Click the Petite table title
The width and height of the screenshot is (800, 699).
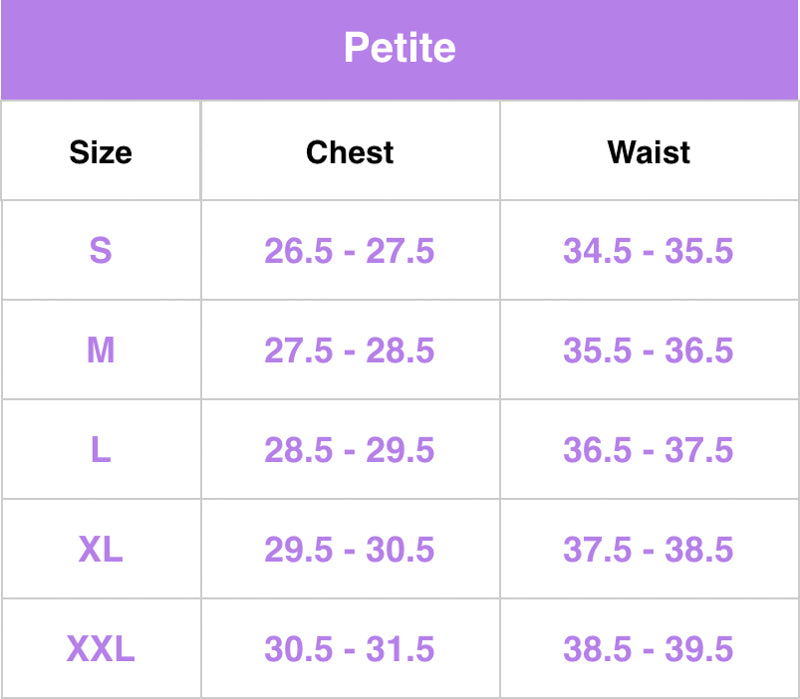399,48
